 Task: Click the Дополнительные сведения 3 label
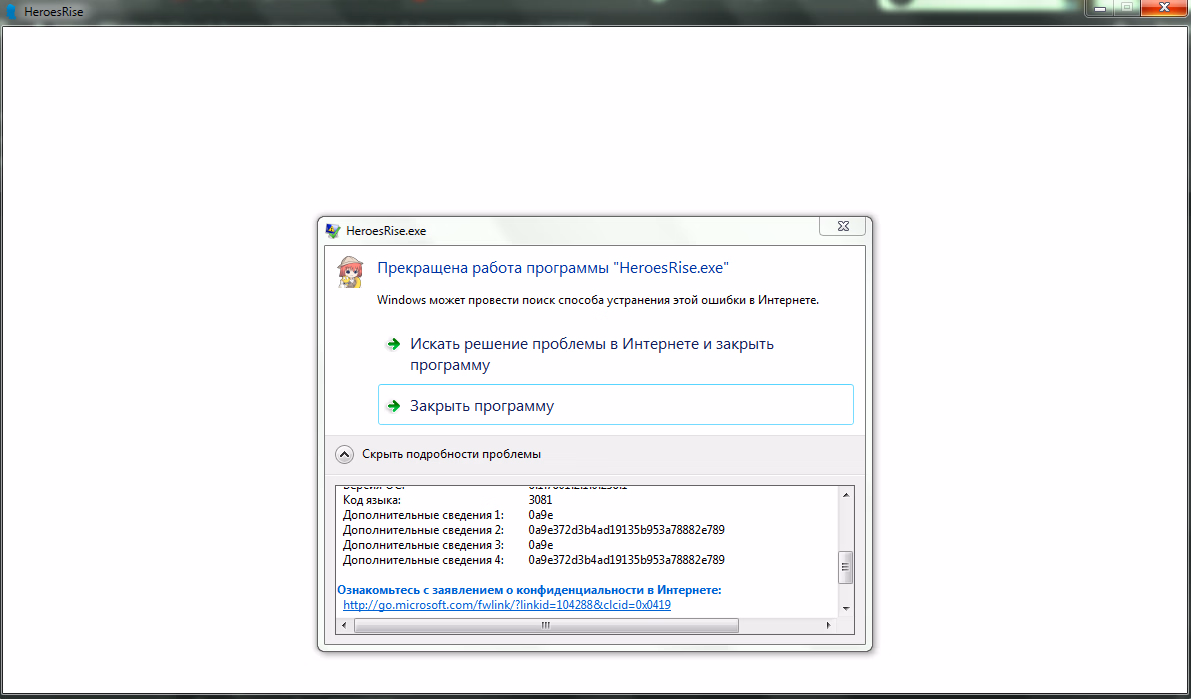click(423, 545)
